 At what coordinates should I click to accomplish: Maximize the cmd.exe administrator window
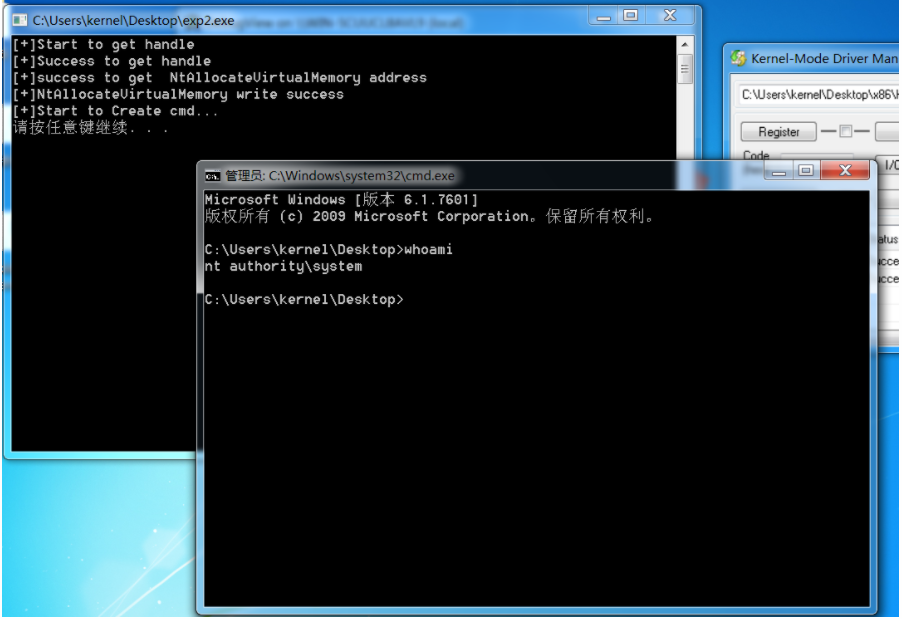coord(806,170)
